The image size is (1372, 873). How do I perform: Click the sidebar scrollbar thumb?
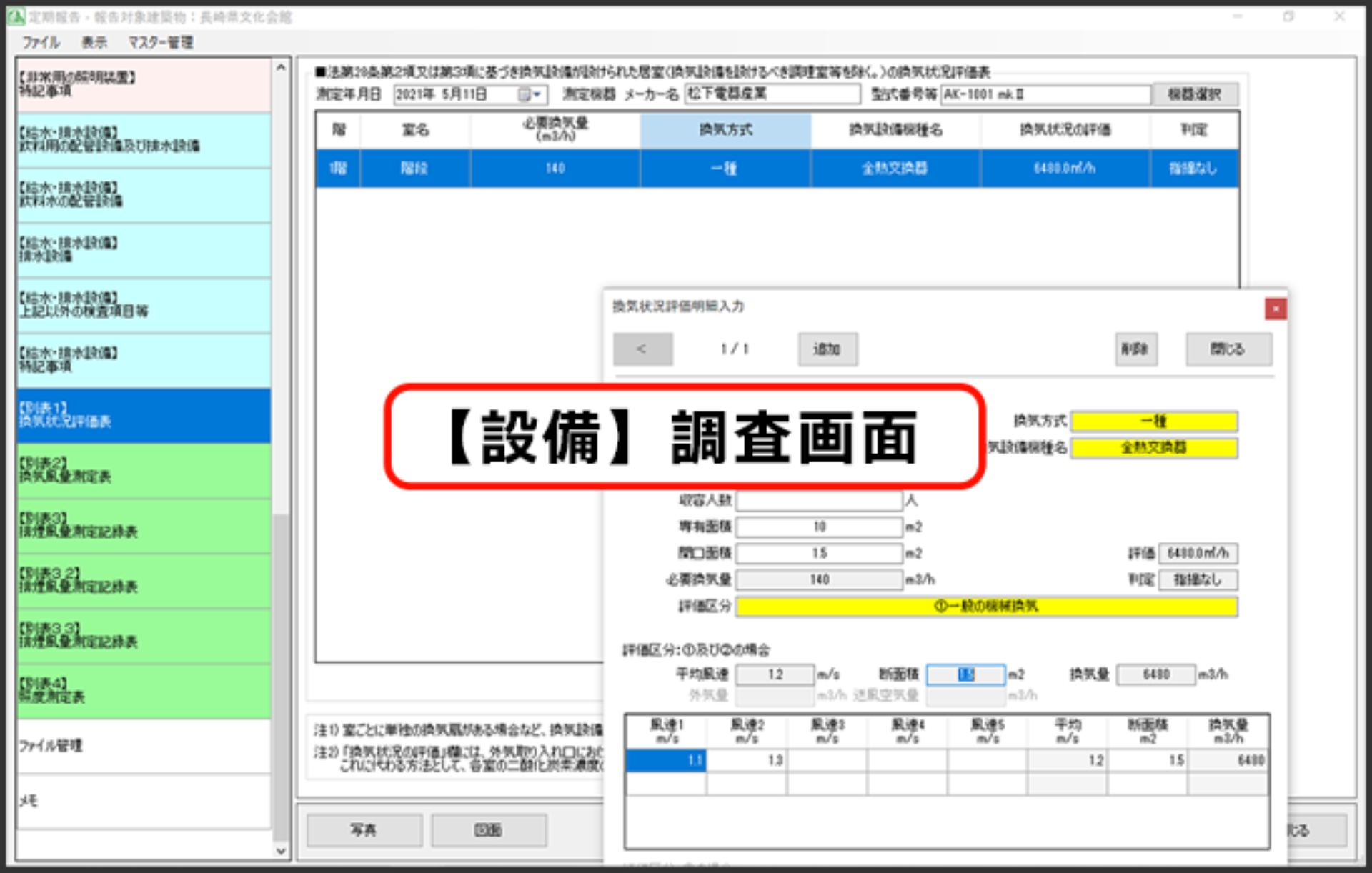[x=281, y=677]
